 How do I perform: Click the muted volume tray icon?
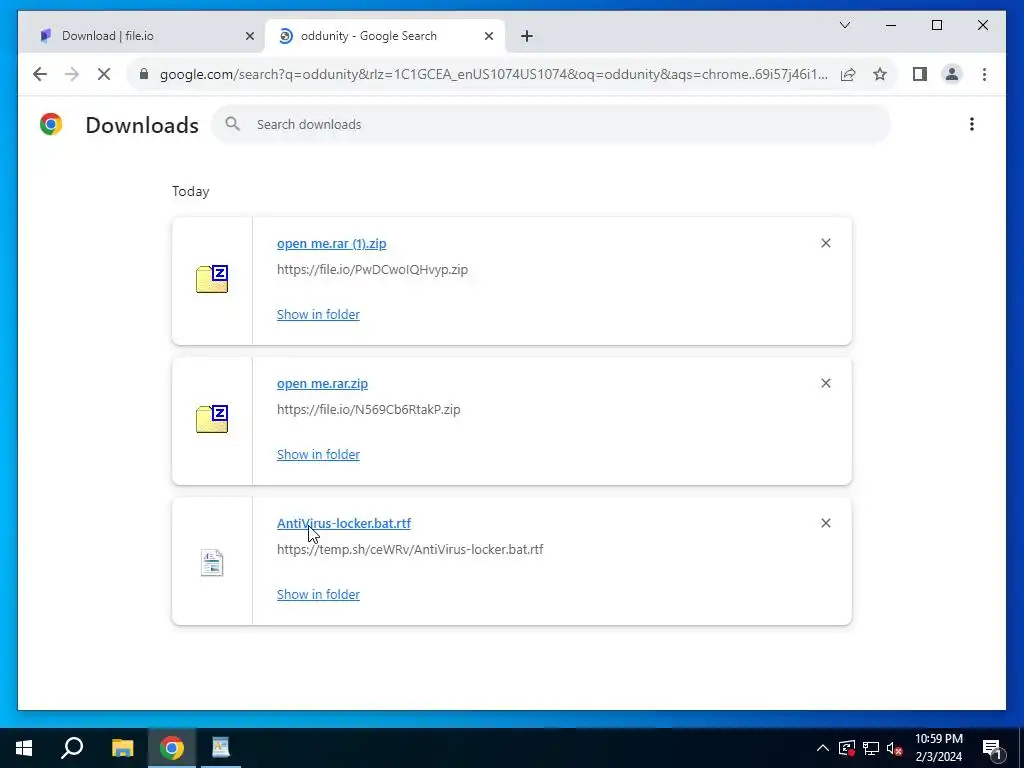click(894, 748)
